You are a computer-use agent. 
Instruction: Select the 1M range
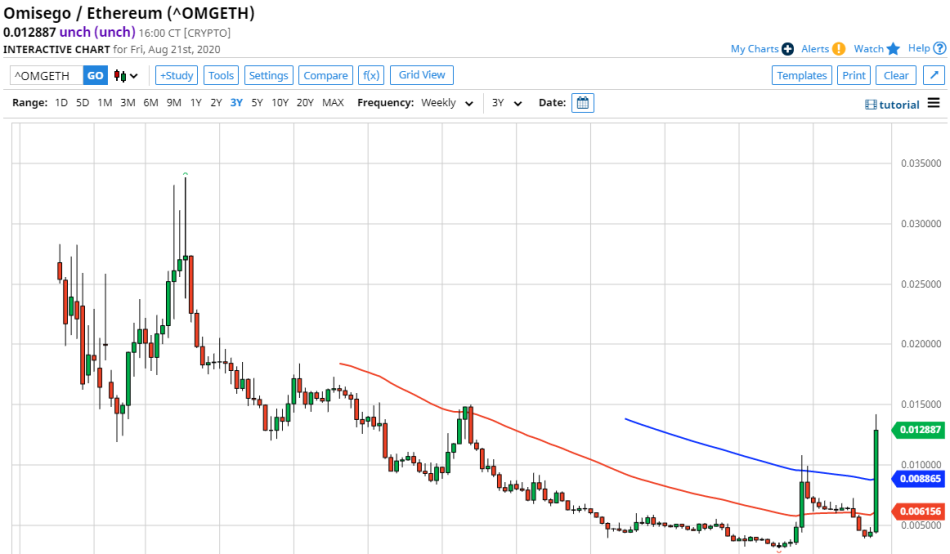(105, 103)
